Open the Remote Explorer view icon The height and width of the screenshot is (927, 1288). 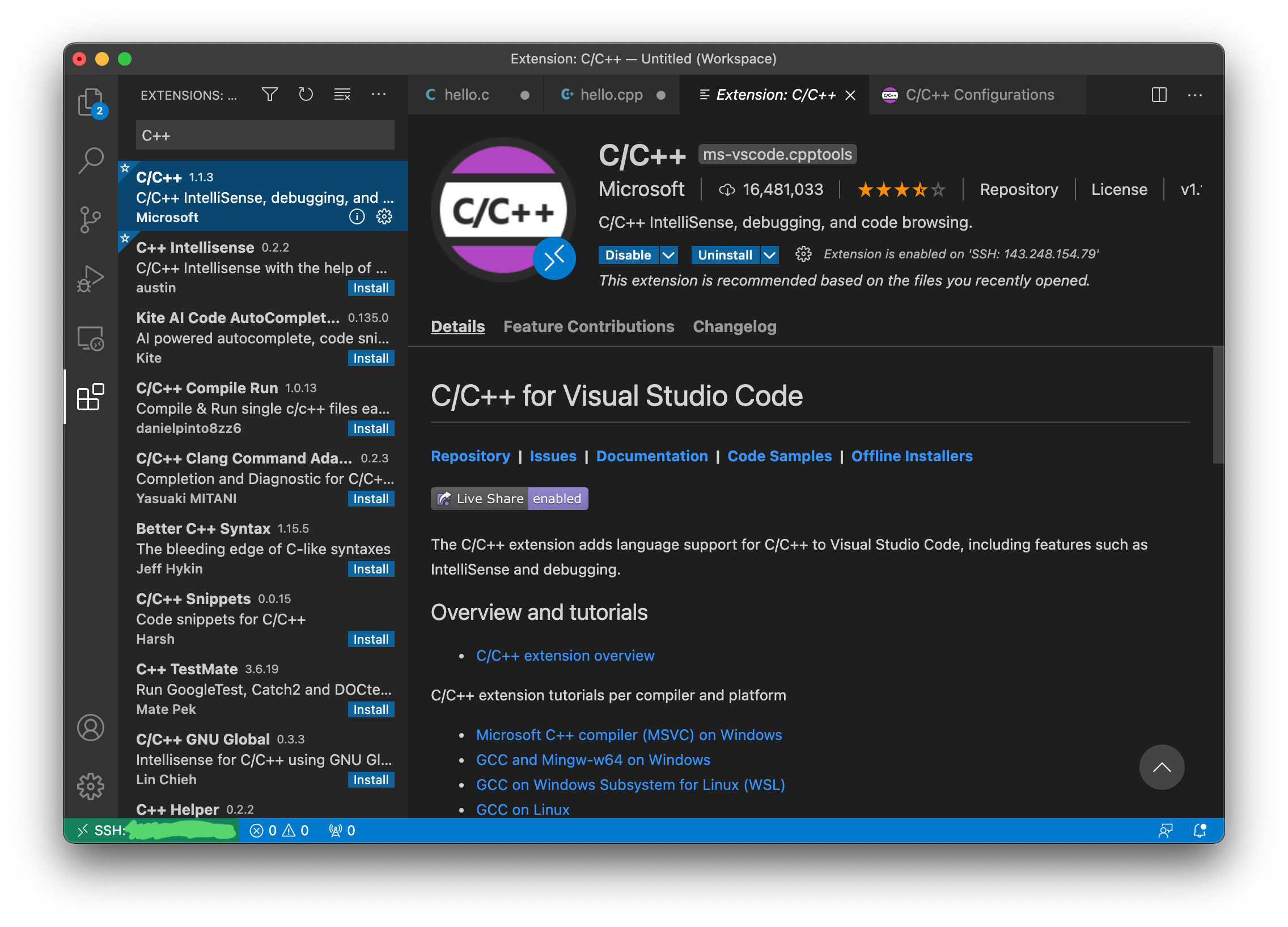point(91,338)
